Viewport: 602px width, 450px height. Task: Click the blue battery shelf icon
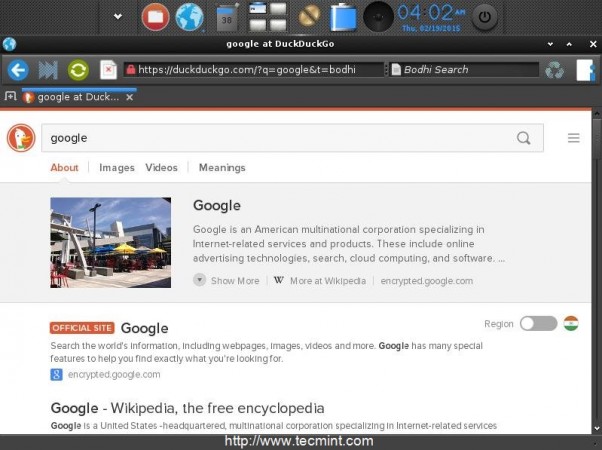(x=343, y=17)
